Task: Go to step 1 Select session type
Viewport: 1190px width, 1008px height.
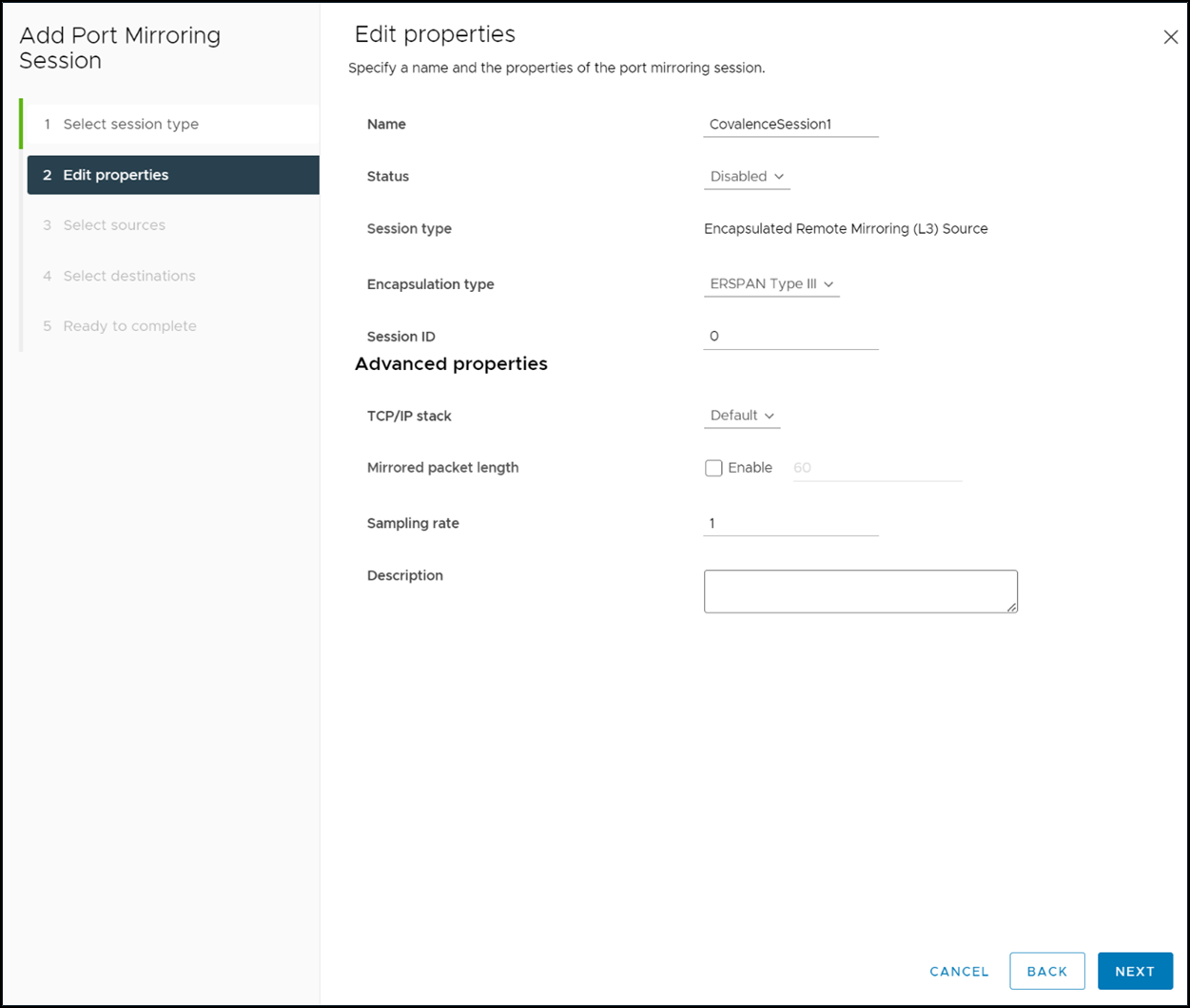Action: pos(171,125)
